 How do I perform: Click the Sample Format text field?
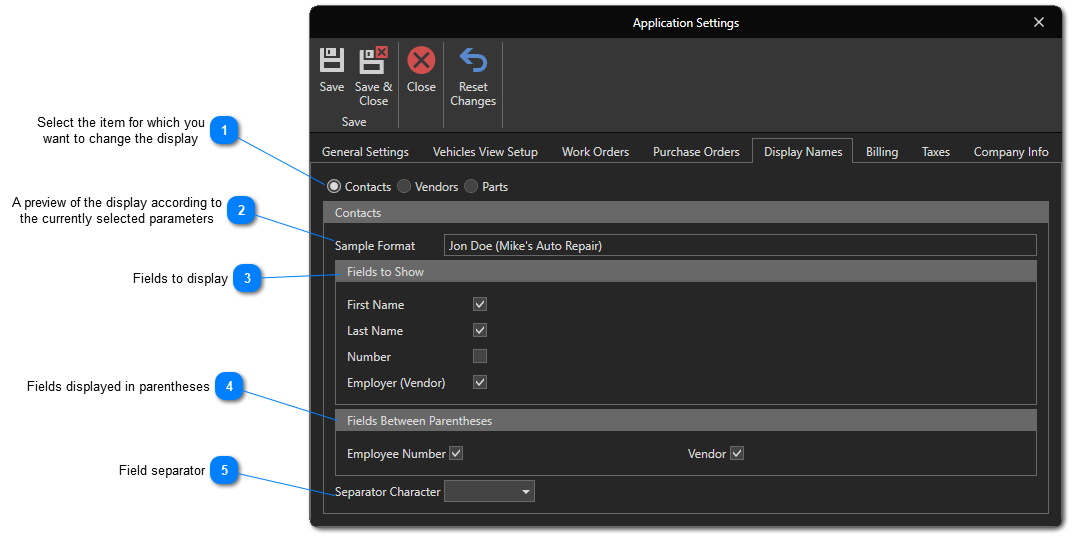[x=740, y=245]
